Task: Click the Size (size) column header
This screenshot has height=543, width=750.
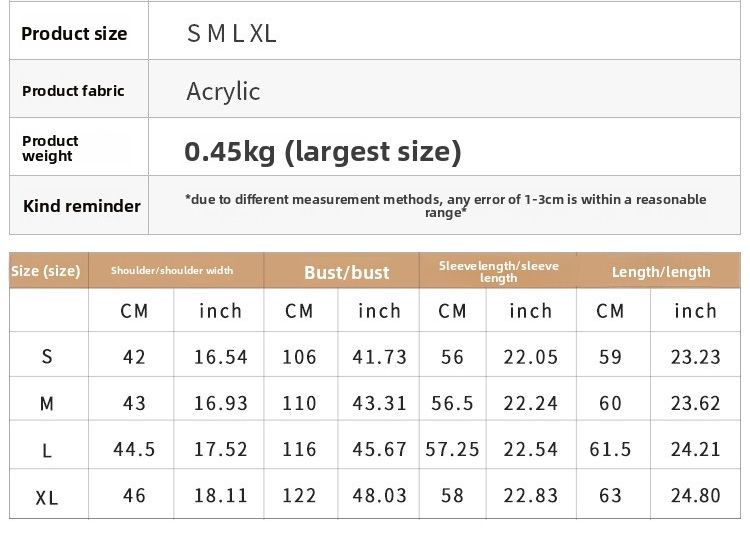Action: (x=46, y=271)
